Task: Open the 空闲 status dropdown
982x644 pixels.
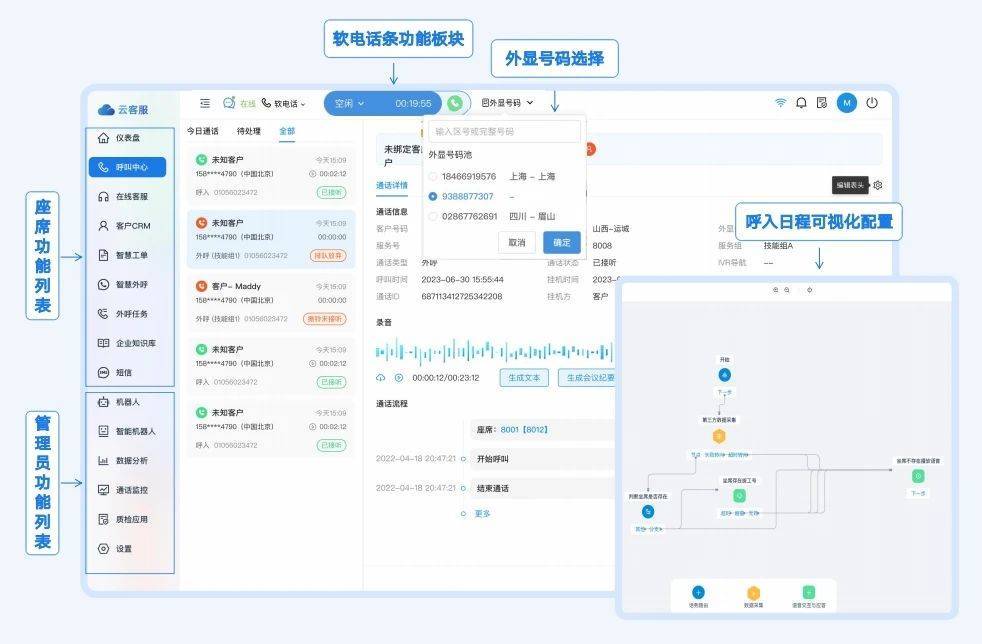Action: point(349,103)
